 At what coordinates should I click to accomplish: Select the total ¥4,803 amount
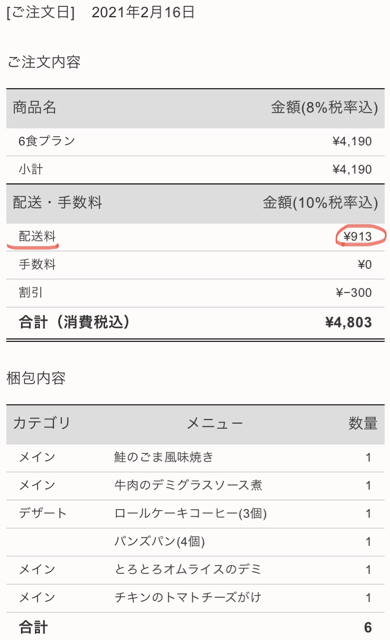348,322
